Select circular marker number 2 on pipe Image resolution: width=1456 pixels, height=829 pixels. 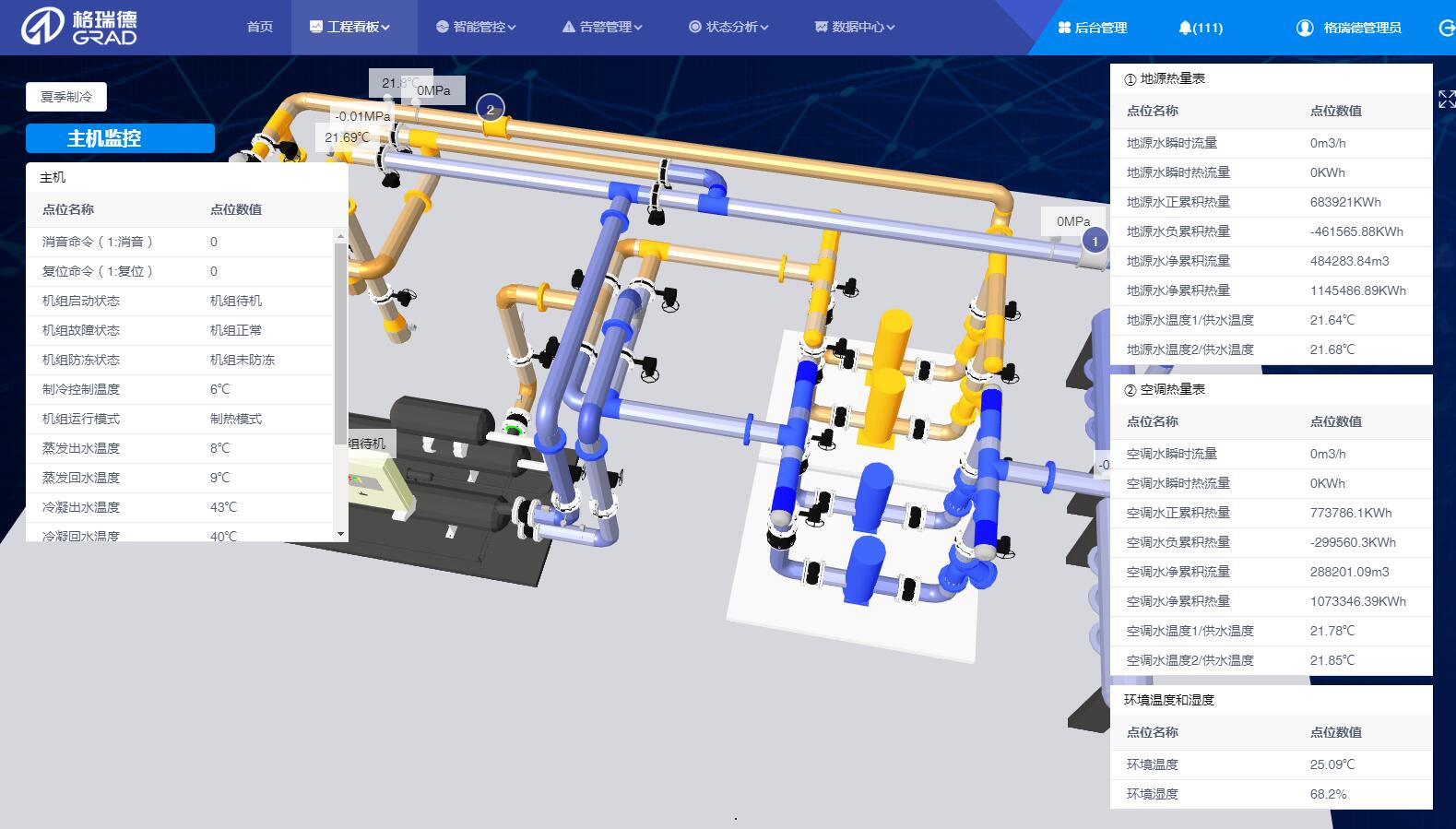point(491,110)
